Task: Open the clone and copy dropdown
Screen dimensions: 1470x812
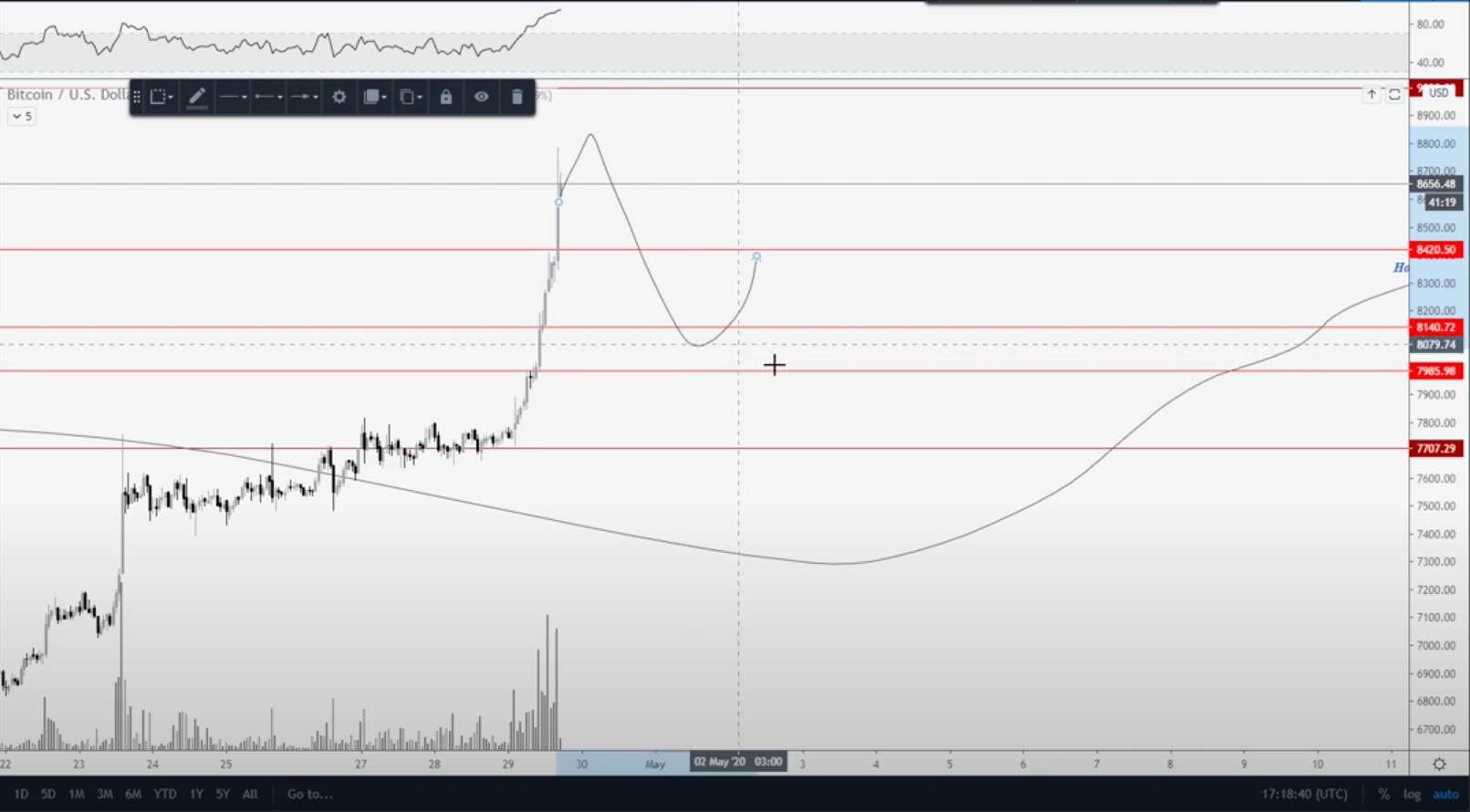Action: tap(410, 97)
